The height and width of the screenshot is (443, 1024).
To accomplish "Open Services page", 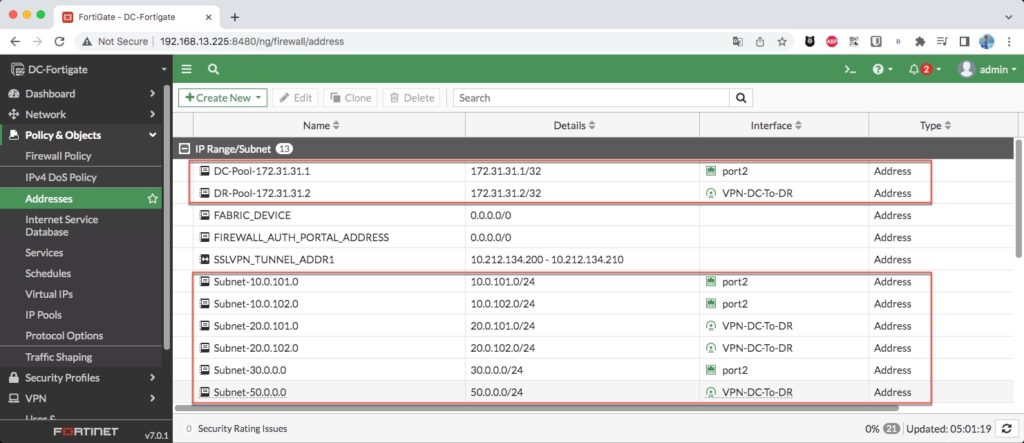I will coord(44,253).
